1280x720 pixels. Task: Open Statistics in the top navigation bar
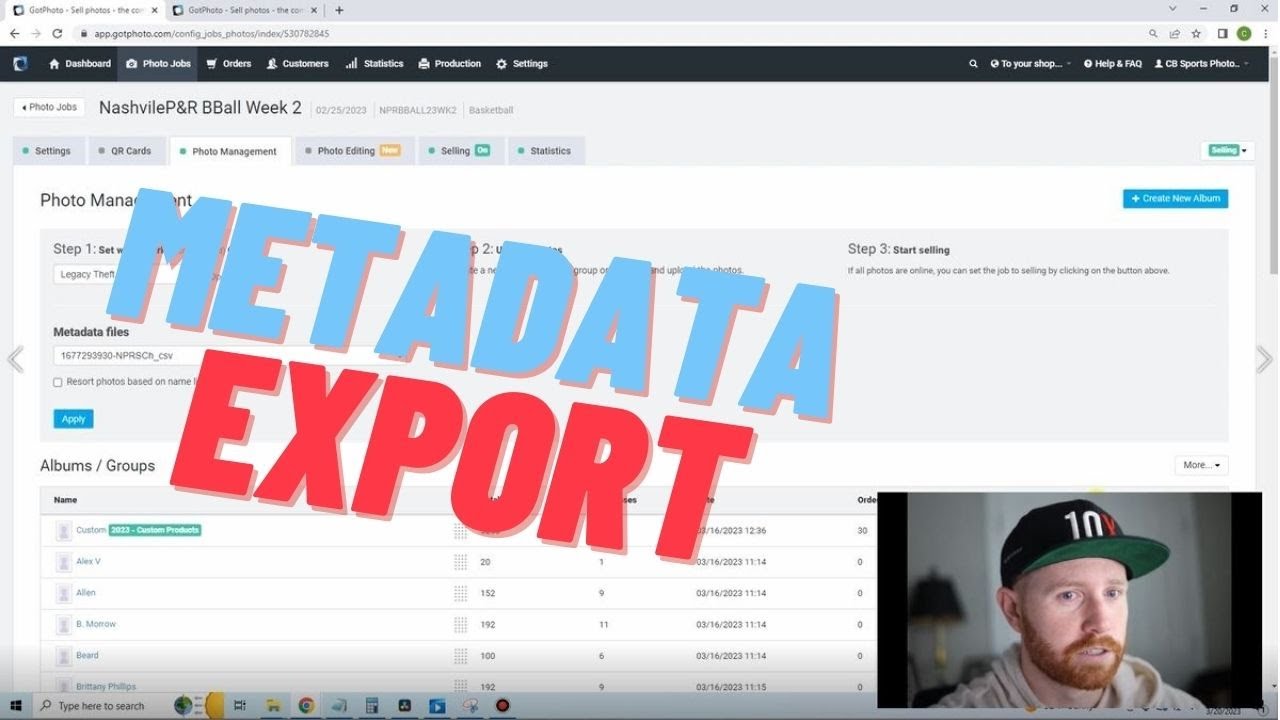[374, 64]
